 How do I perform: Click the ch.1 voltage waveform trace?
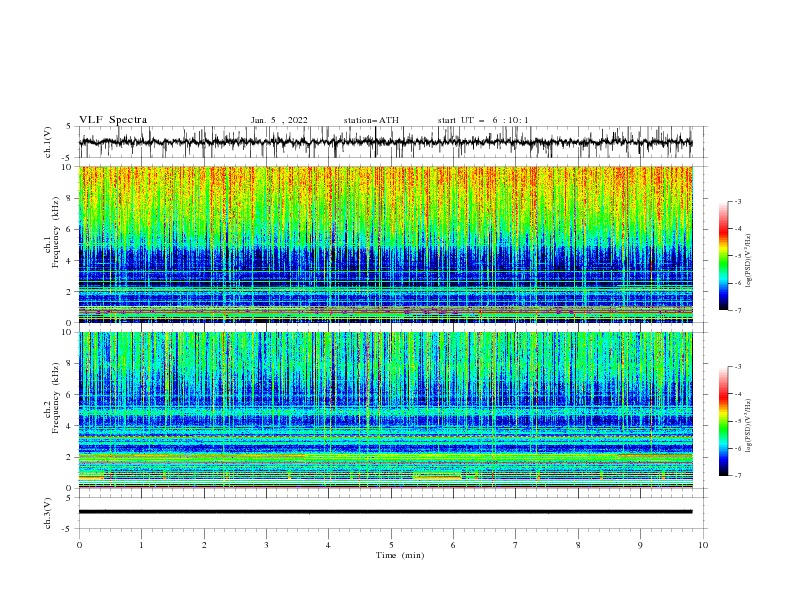point(385,142)
